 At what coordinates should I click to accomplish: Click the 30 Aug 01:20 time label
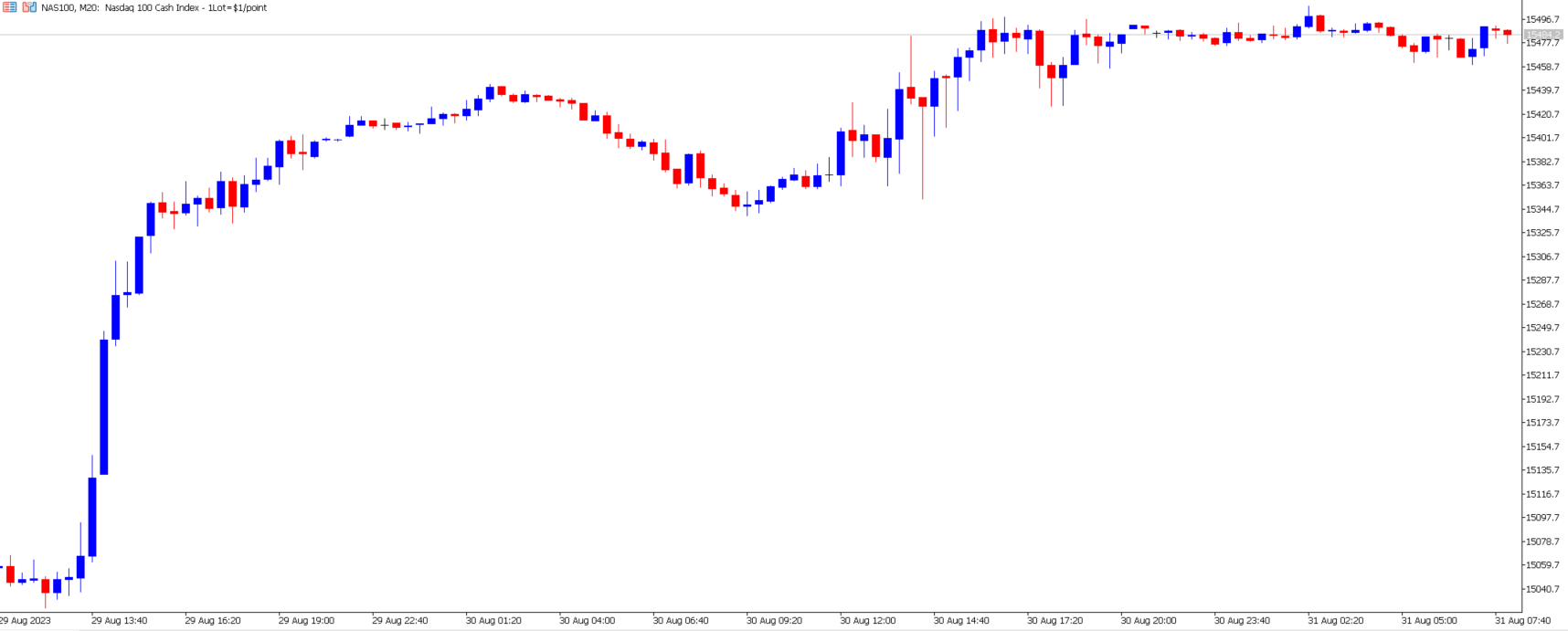493,621
